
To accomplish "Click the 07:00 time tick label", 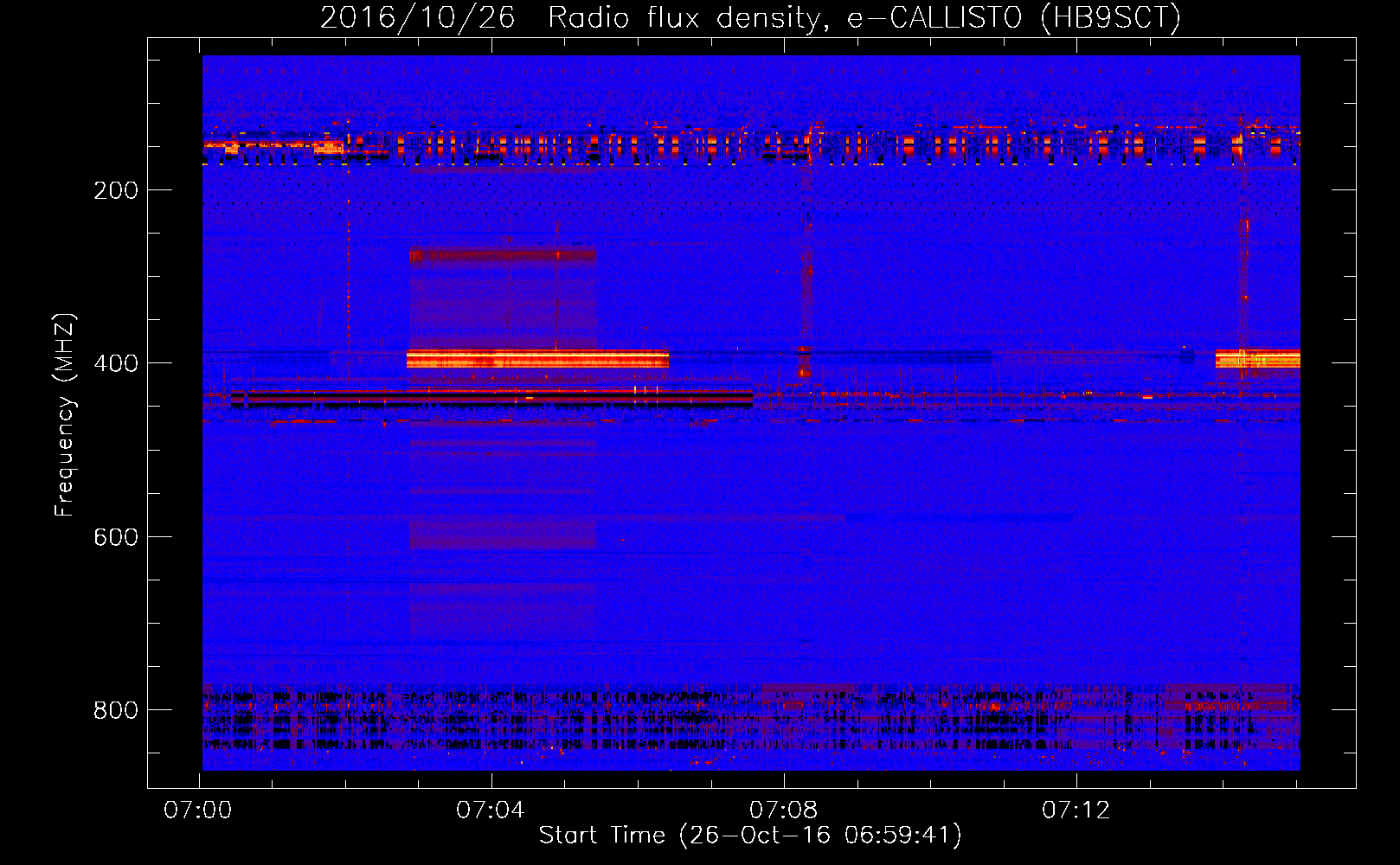I will coord(198,810).
